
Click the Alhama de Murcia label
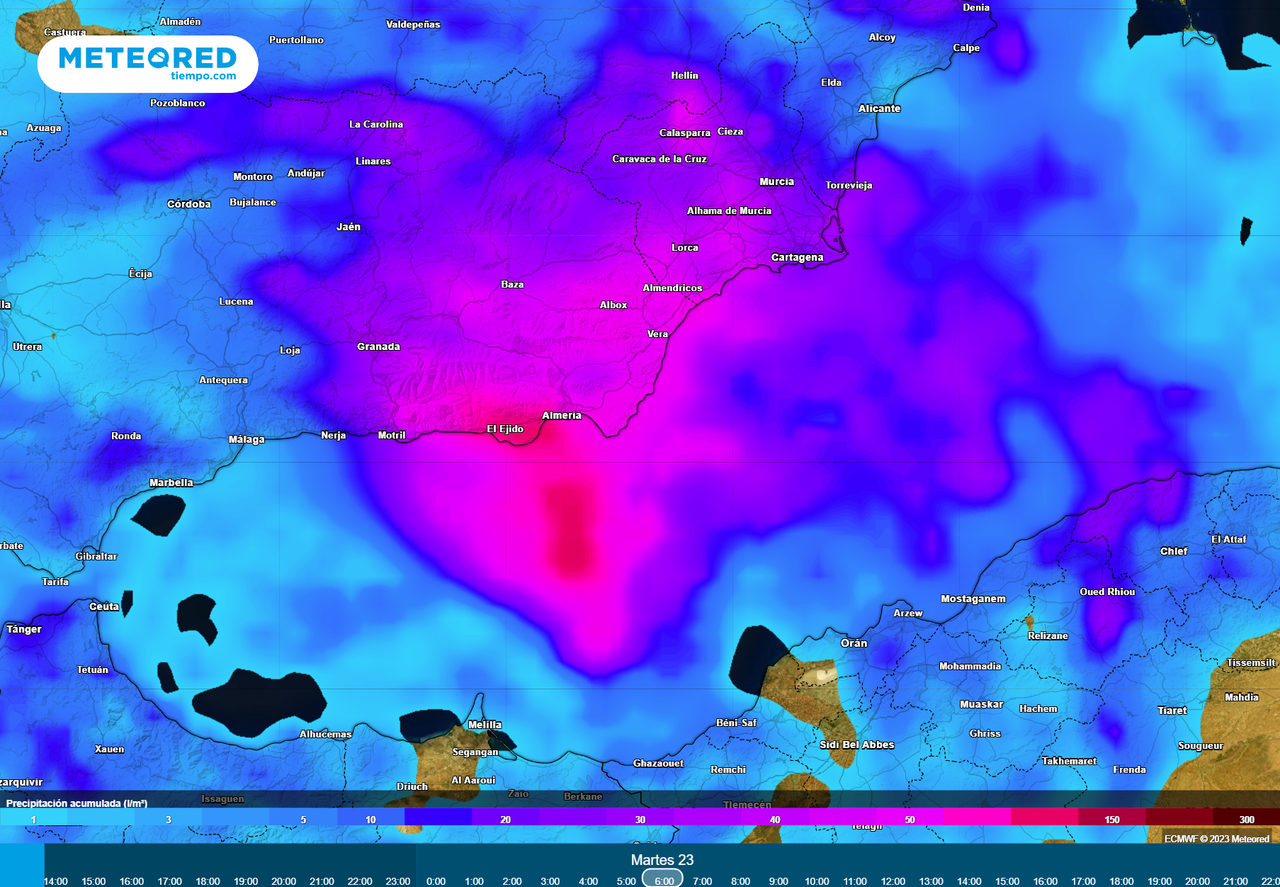[729, 211]
